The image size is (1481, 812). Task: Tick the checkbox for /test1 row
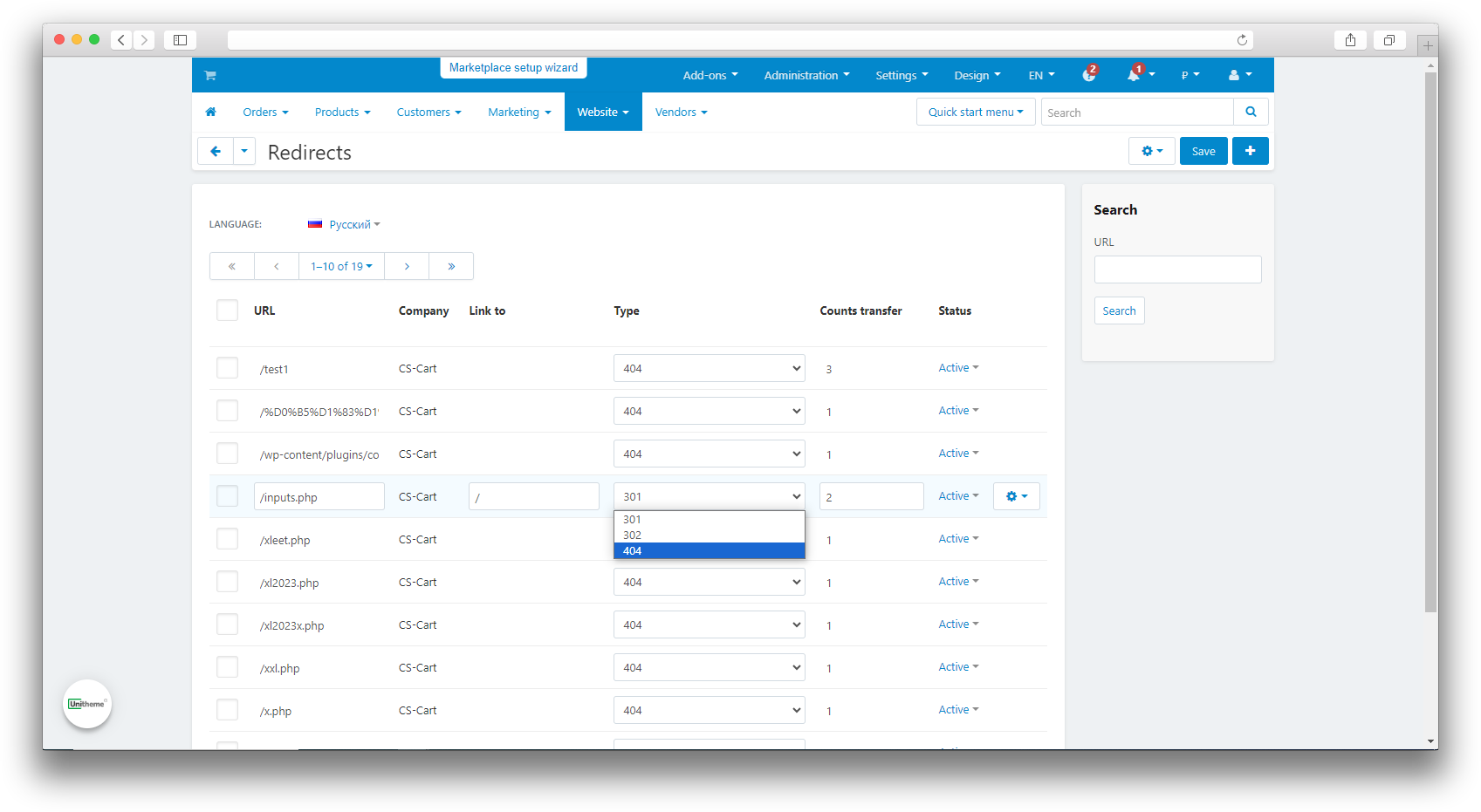227,368
